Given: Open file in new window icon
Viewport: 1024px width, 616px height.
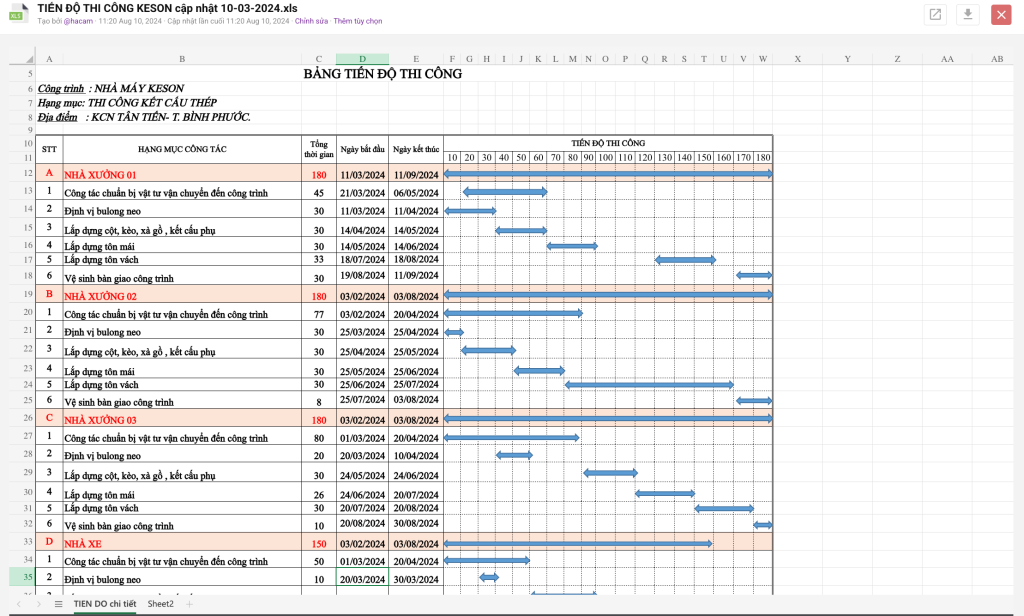Looking at the screenshot, I should pyautogui.click(x=935, y=14).
